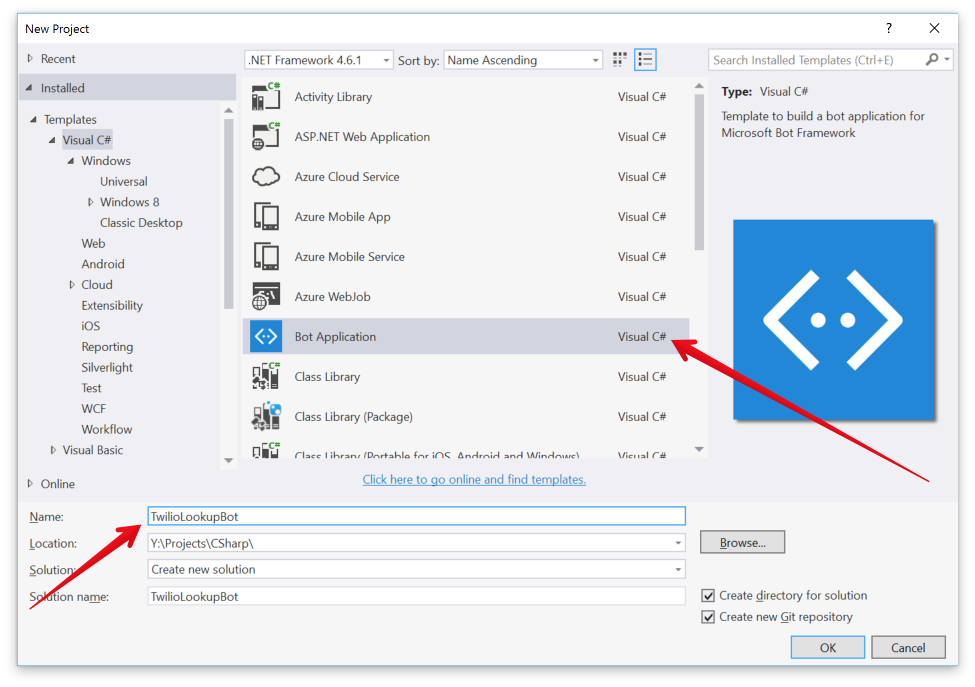
Task: Select the WCF category
Action: 93,408
